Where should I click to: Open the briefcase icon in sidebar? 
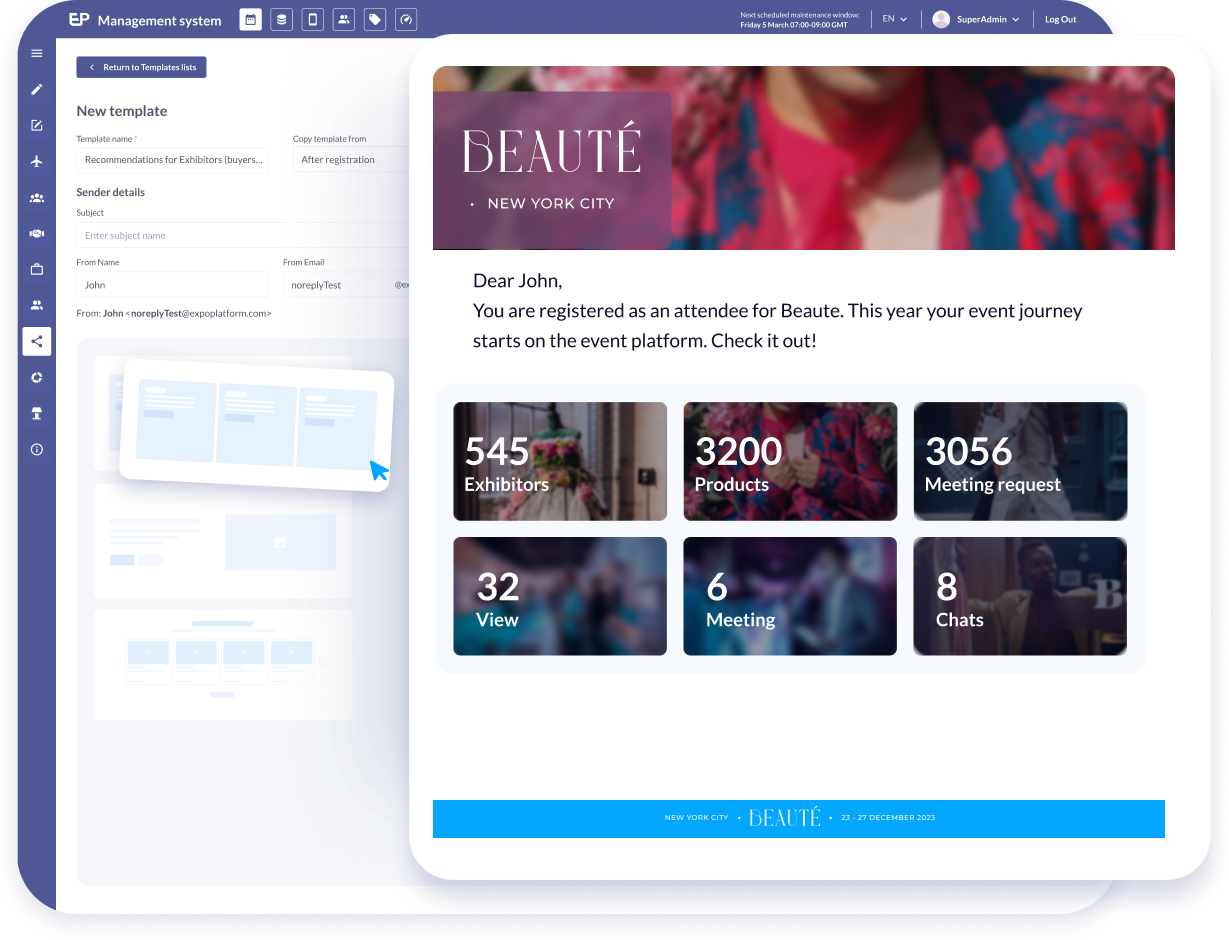point(37,269)
